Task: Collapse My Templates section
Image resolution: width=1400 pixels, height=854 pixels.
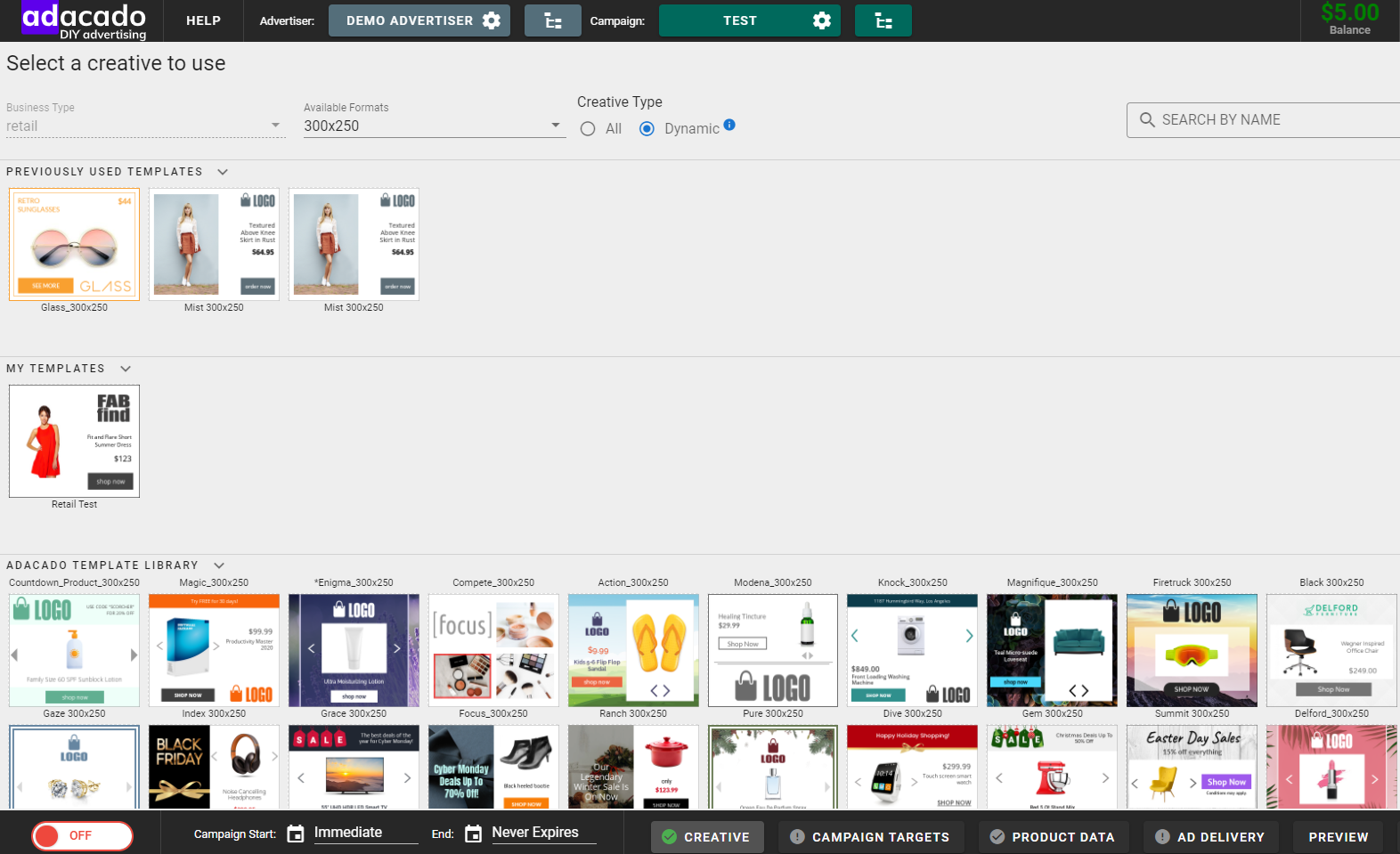Action: click(x=126, y=369)
